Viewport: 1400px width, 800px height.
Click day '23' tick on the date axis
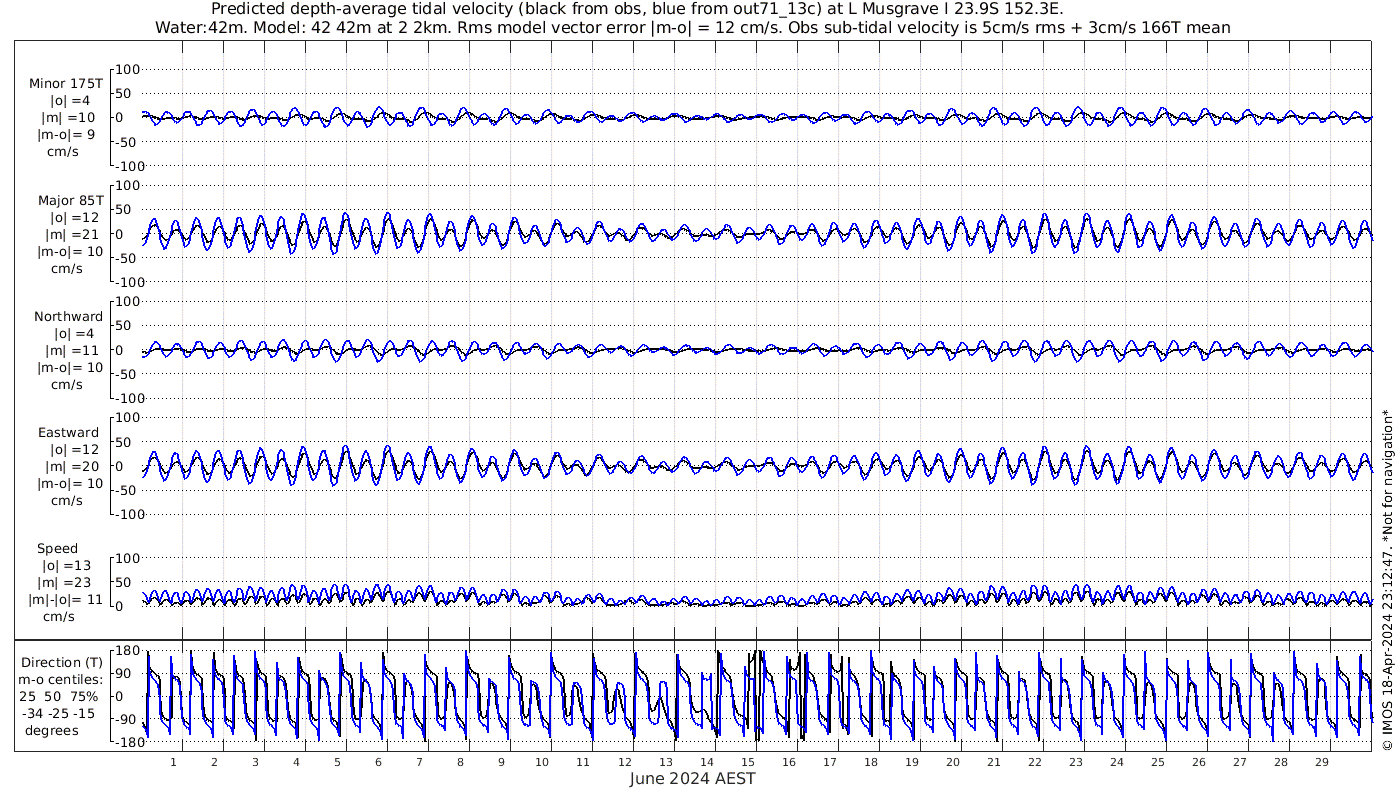[1075, 762]
